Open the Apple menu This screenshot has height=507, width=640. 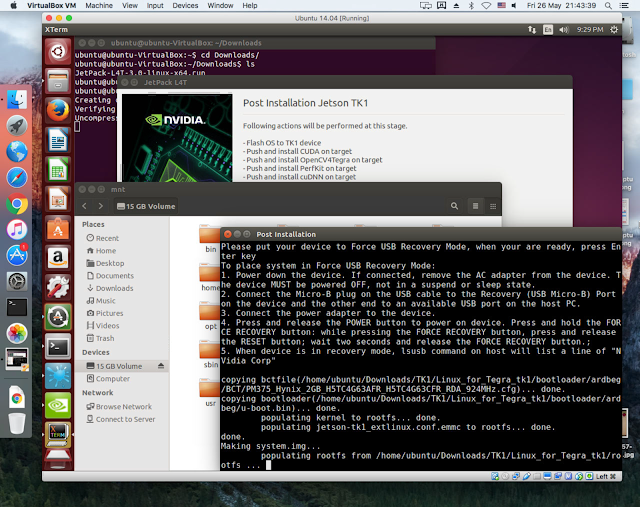13,6
